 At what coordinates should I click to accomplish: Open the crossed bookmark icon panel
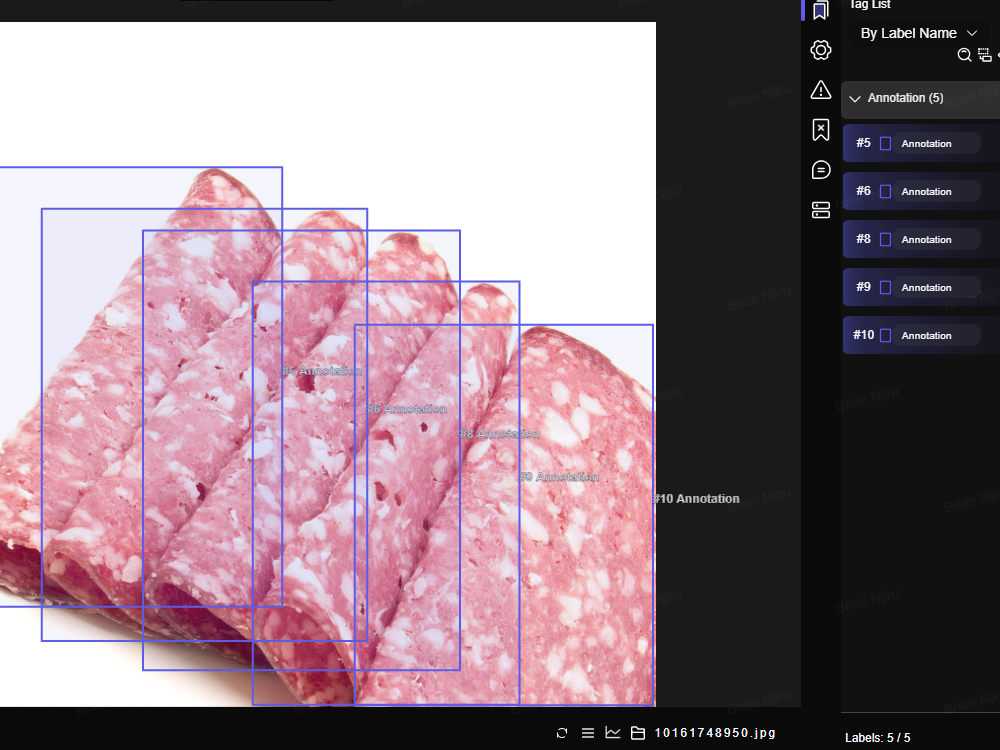pos(821,130)
